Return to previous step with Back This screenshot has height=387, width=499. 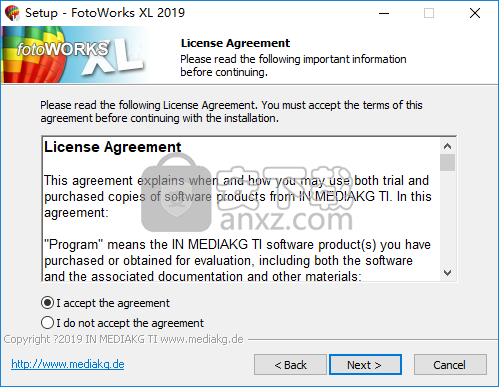pos(290,365)
